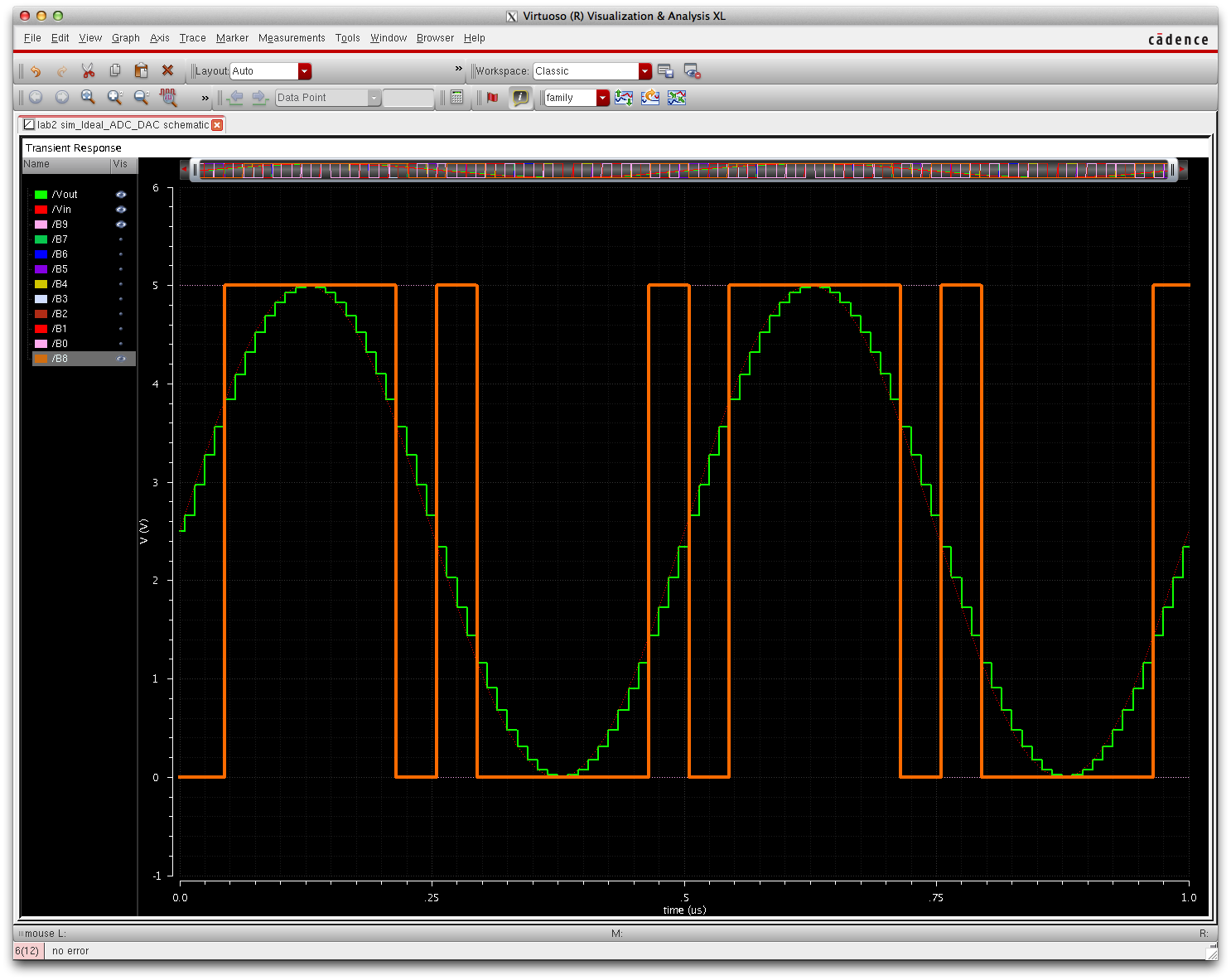Screen dimensions: 1231x980
Task: Open the Calculator tool icon
Action: point(456,98)
